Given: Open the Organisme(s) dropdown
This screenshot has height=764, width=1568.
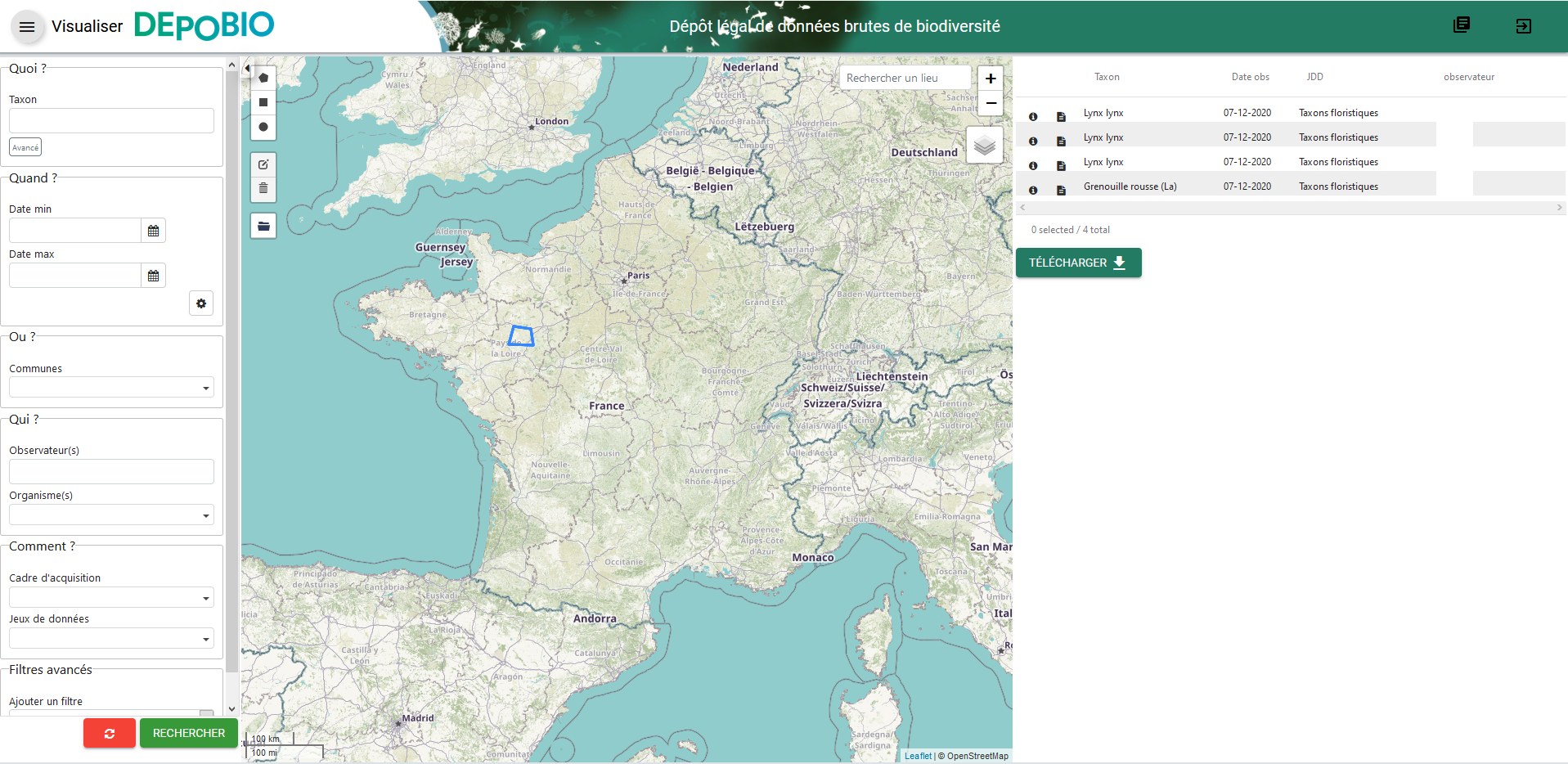Looking at the screenshot, I should pyautogui.click(x=111, y=515).
